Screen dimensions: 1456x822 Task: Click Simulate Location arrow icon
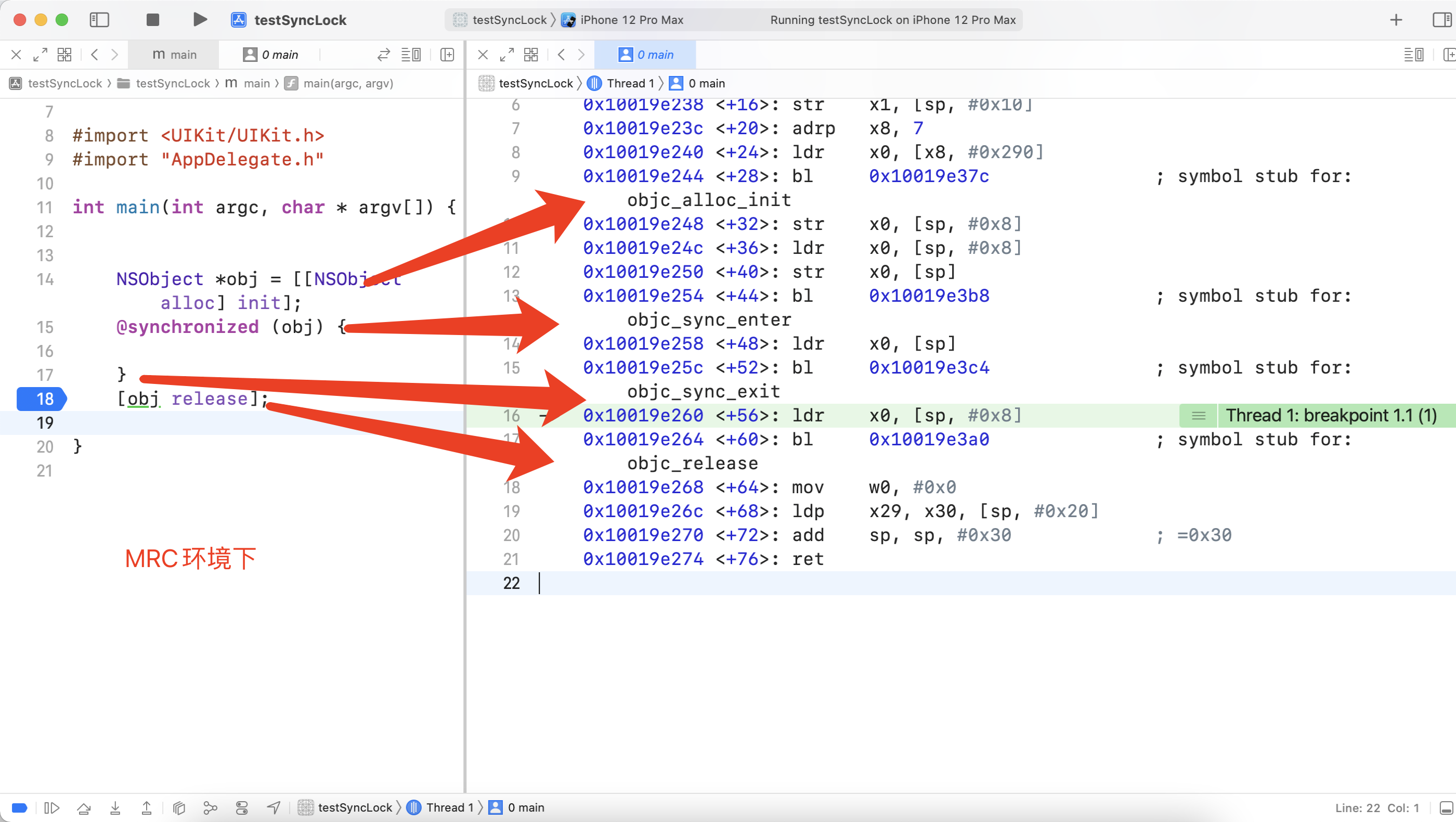[x=274, y=807]
